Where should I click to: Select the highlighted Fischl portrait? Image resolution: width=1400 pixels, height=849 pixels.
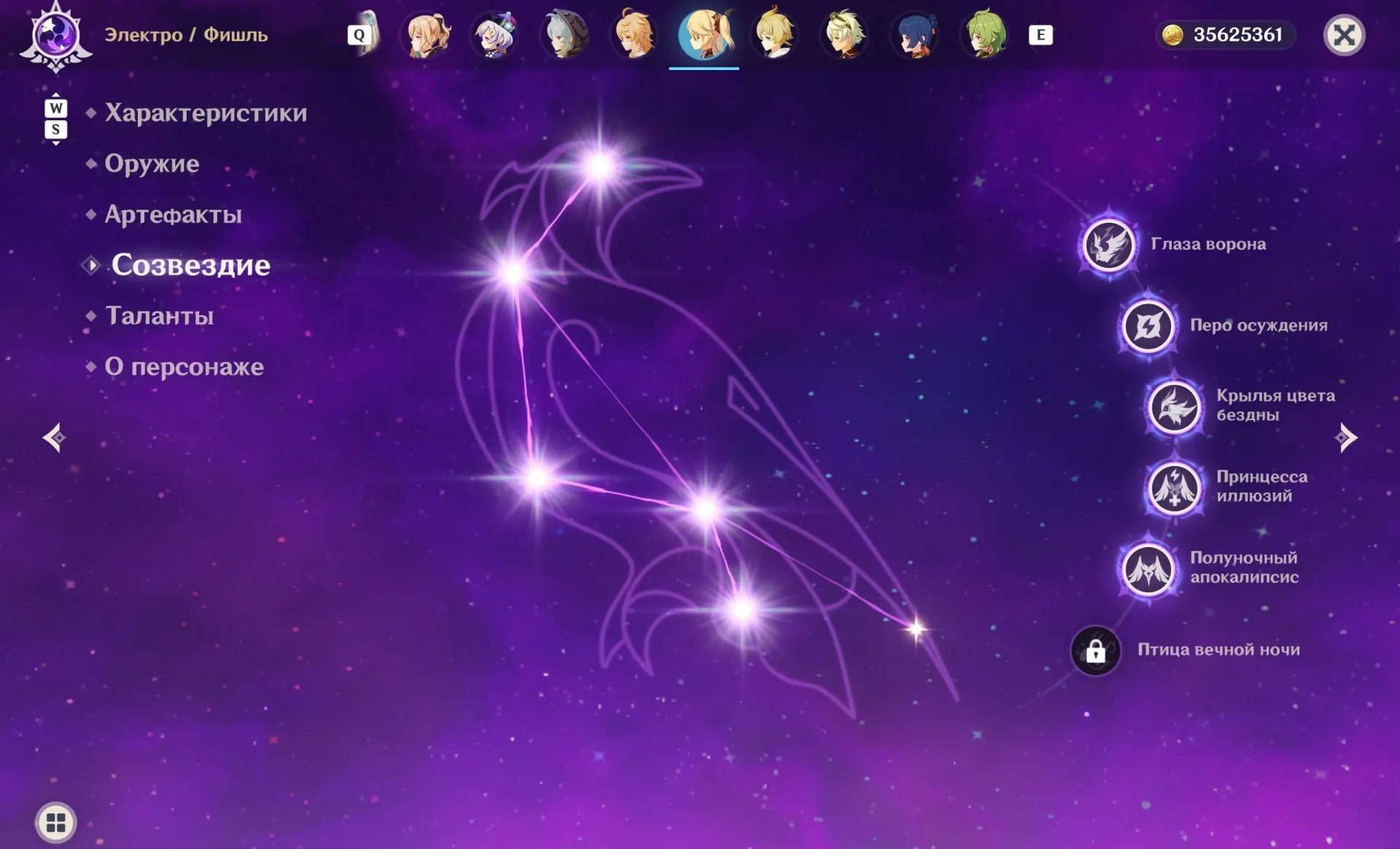tap(704, 34)
